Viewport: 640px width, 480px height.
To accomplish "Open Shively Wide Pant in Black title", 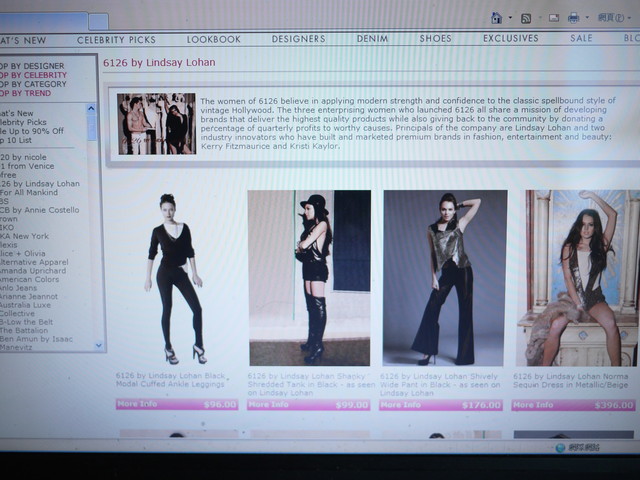I will (440, 384).
